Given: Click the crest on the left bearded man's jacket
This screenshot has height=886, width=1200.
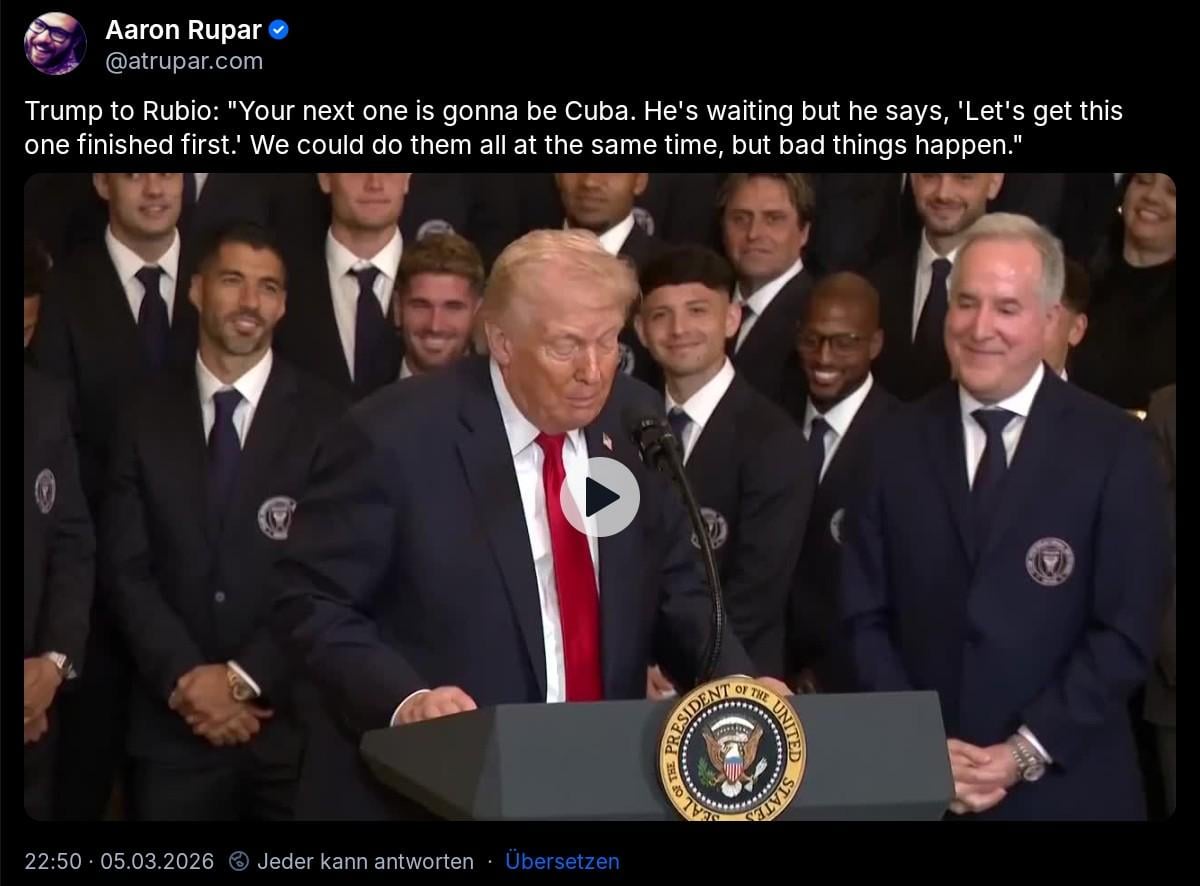Looking at the screenshot, I should click(276, 517).
